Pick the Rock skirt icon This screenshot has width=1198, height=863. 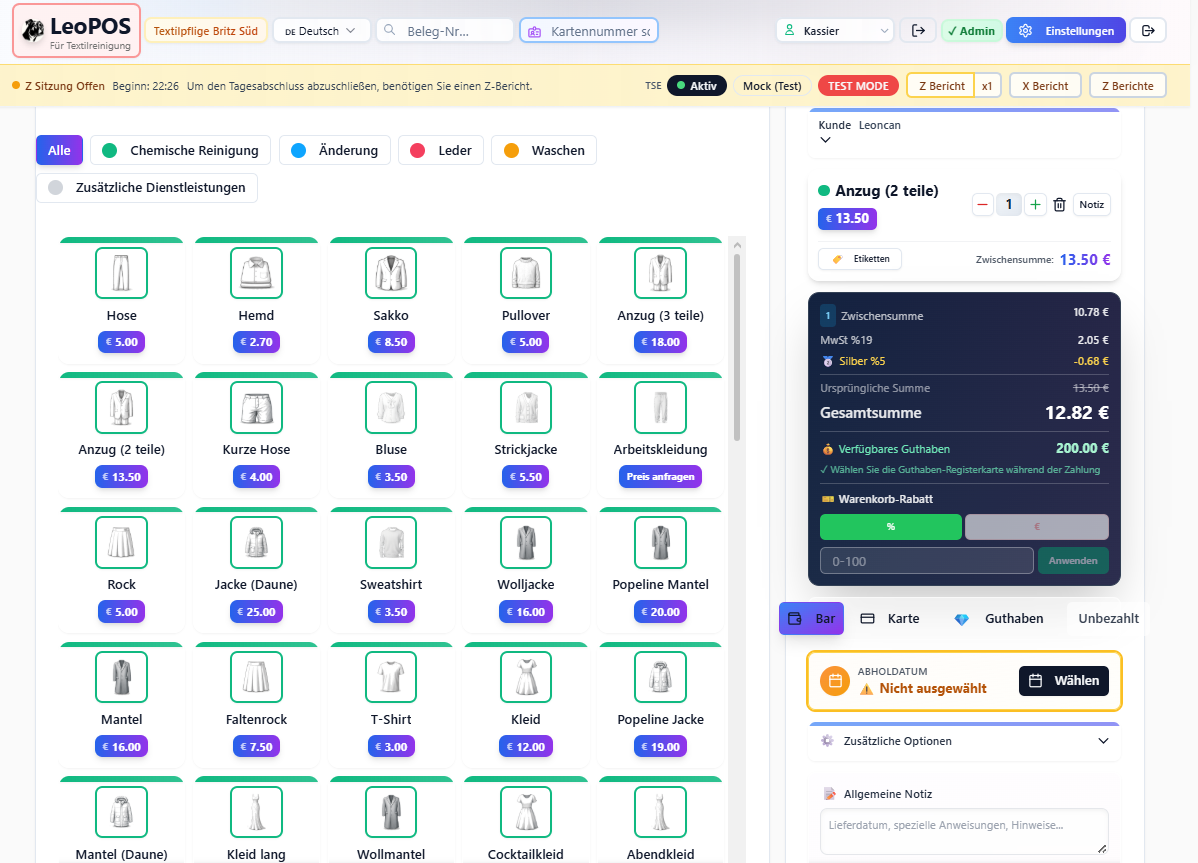click(121, 542)
